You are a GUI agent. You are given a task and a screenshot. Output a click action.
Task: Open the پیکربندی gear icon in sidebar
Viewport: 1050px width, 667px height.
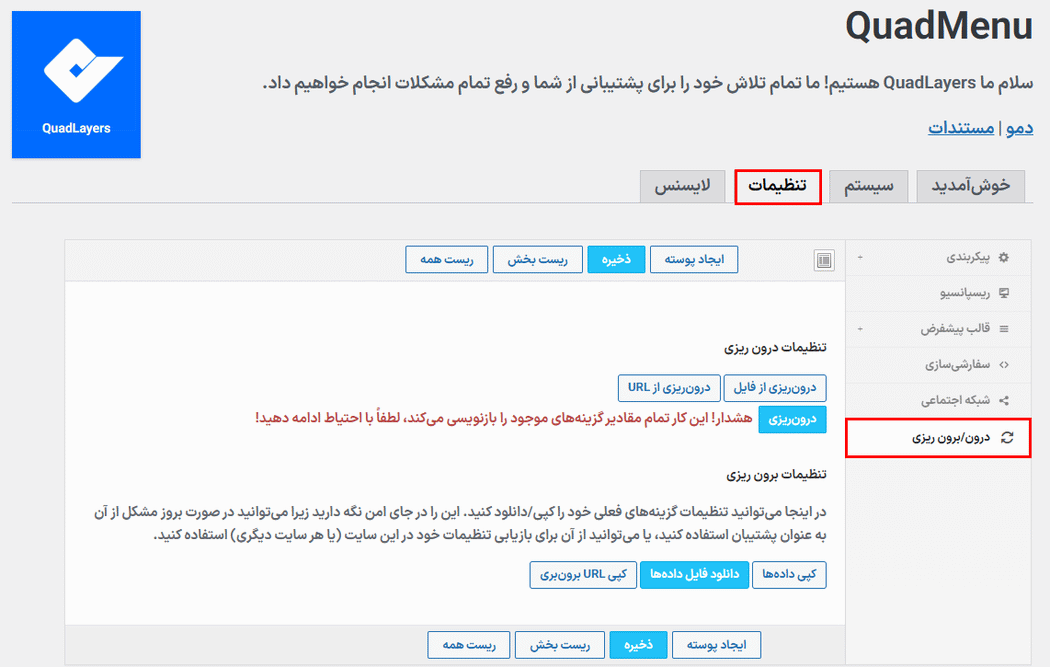point(1004,257)
